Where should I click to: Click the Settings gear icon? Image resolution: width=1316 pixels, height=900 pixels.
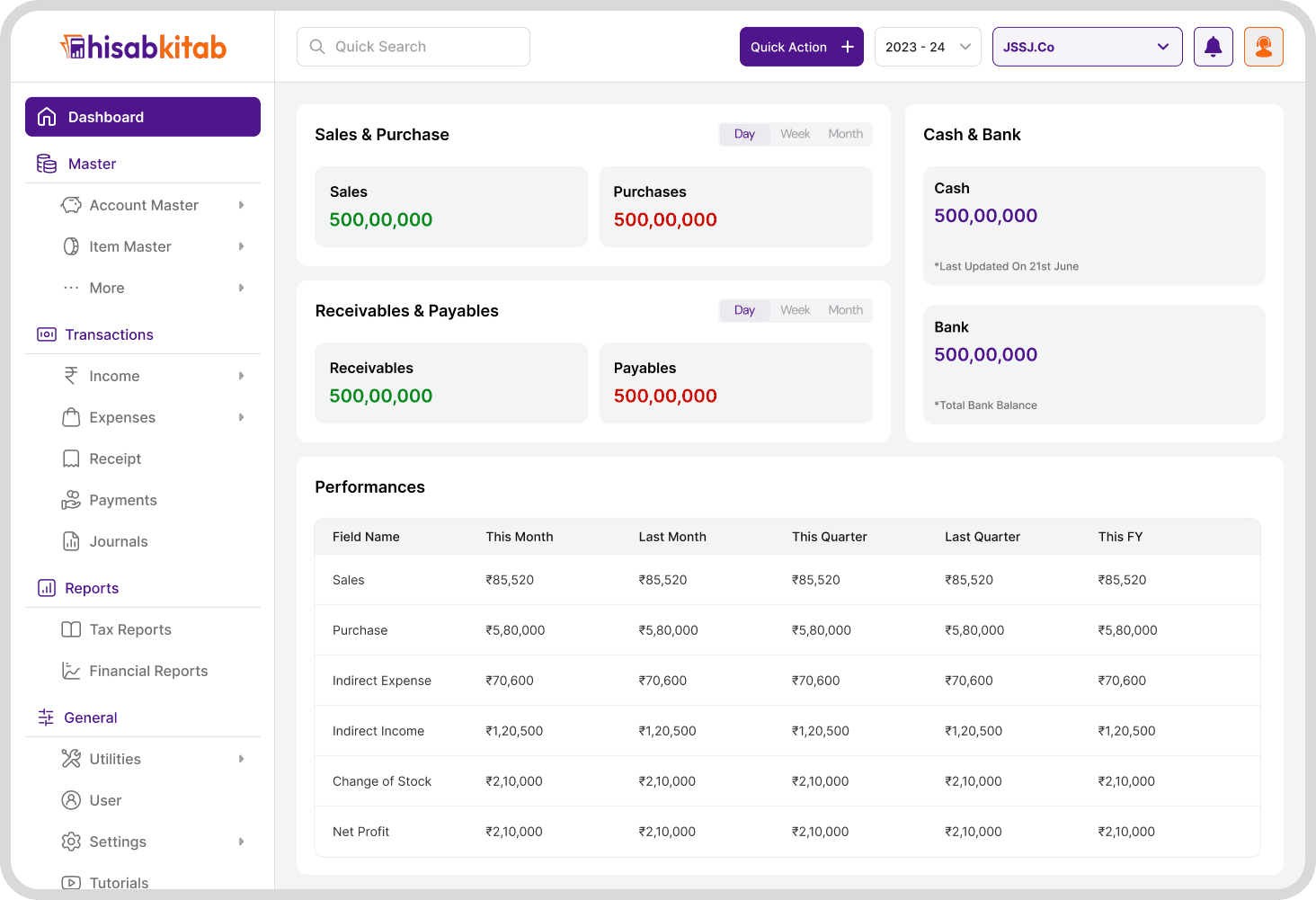click(x=71, y=842)
